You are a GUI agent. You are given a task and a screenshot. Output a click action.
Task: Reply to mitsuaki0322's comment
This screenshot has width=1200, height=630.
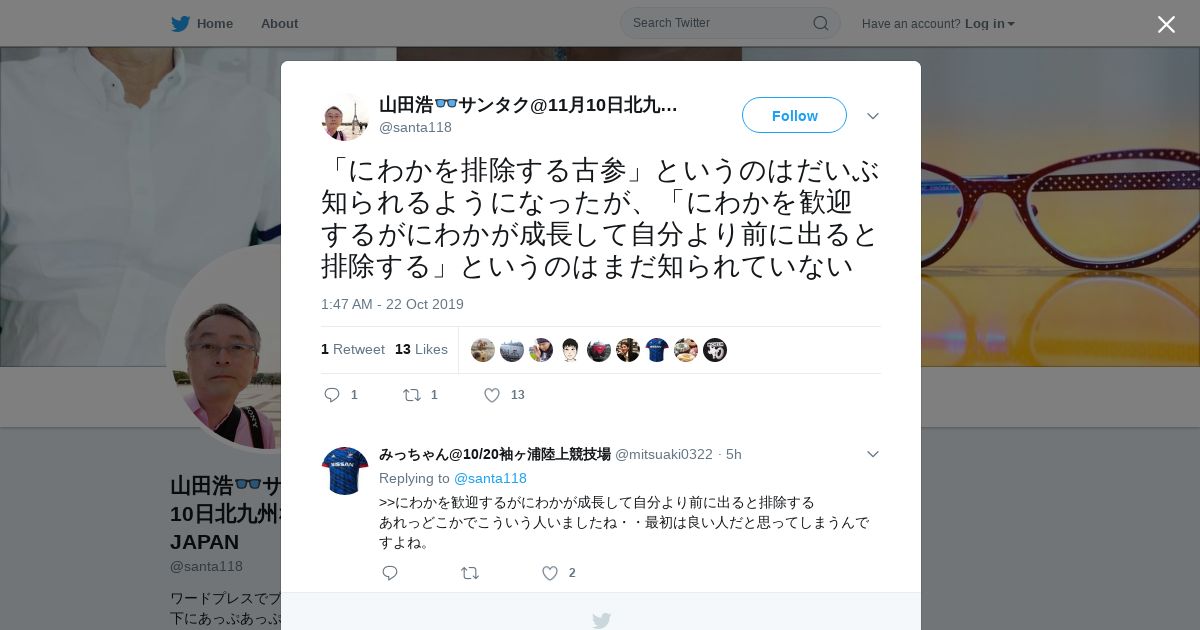pyautogui.click(x=390, y=573)
